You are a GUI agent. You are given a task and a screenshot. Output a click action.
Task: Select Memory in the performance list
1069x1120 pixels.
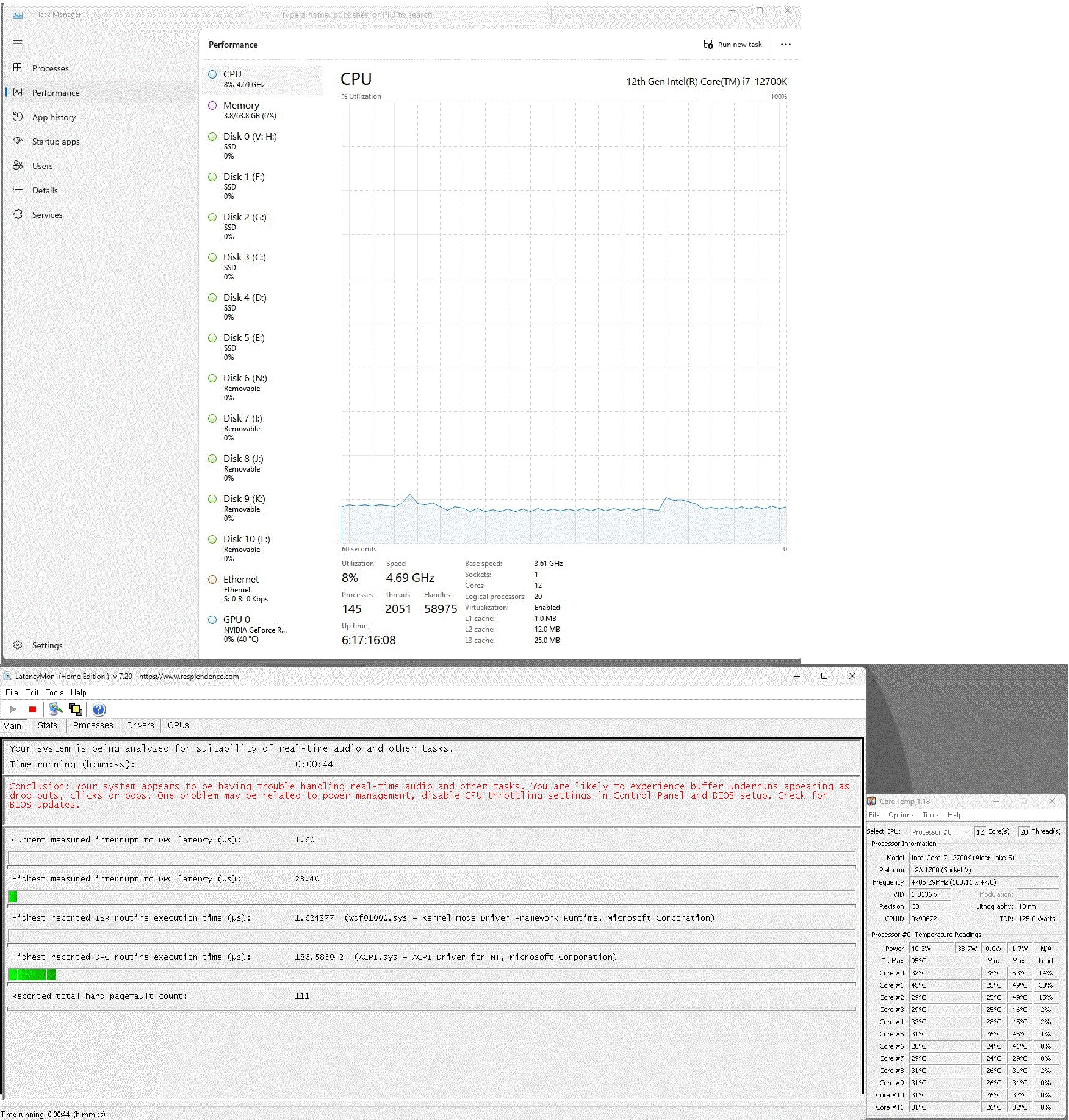[x=262, y=110]
